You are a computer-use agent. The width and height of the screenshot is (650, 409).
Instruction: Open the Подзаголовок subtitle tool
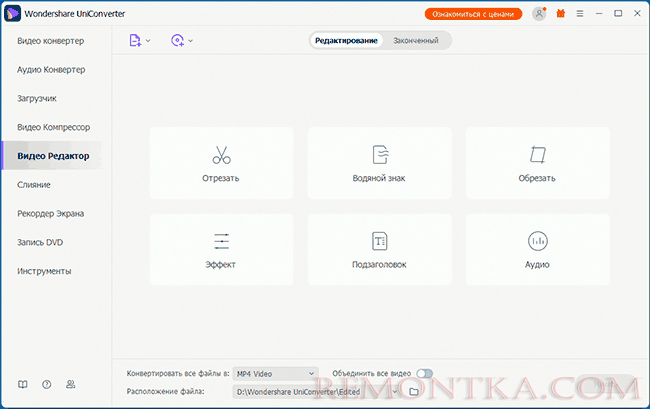coord(379,249)
